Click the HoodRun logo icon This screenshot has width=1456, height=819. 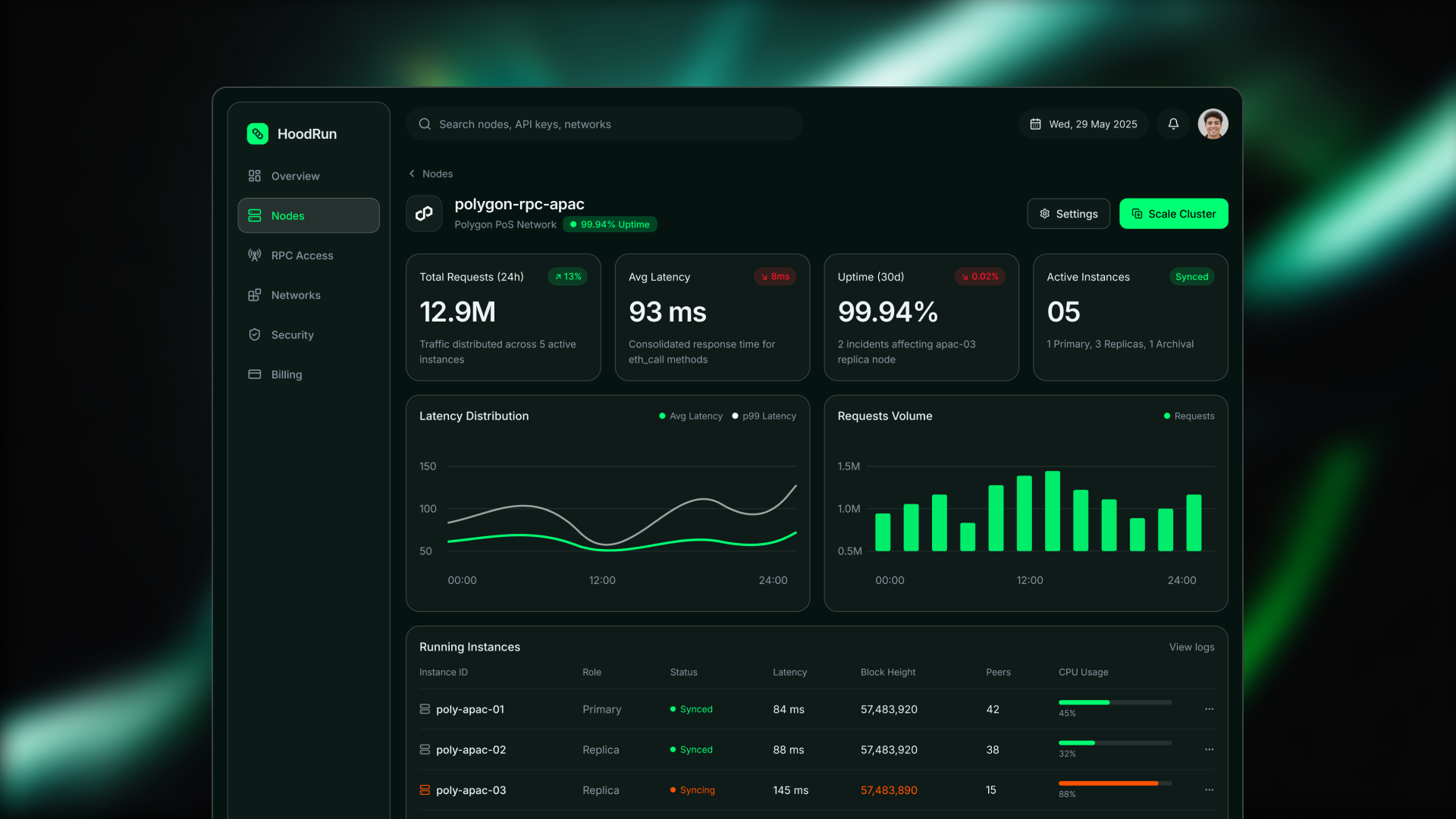257,133
